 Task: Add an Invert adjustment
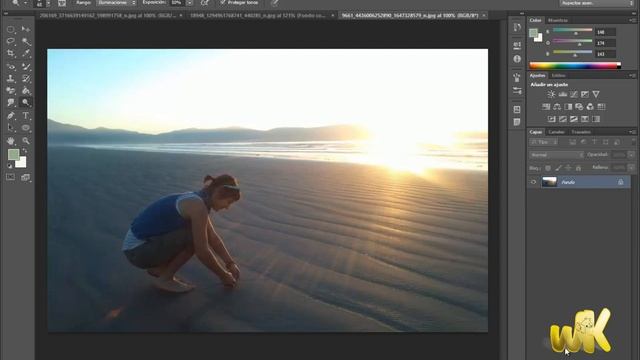tap(551, 119)
